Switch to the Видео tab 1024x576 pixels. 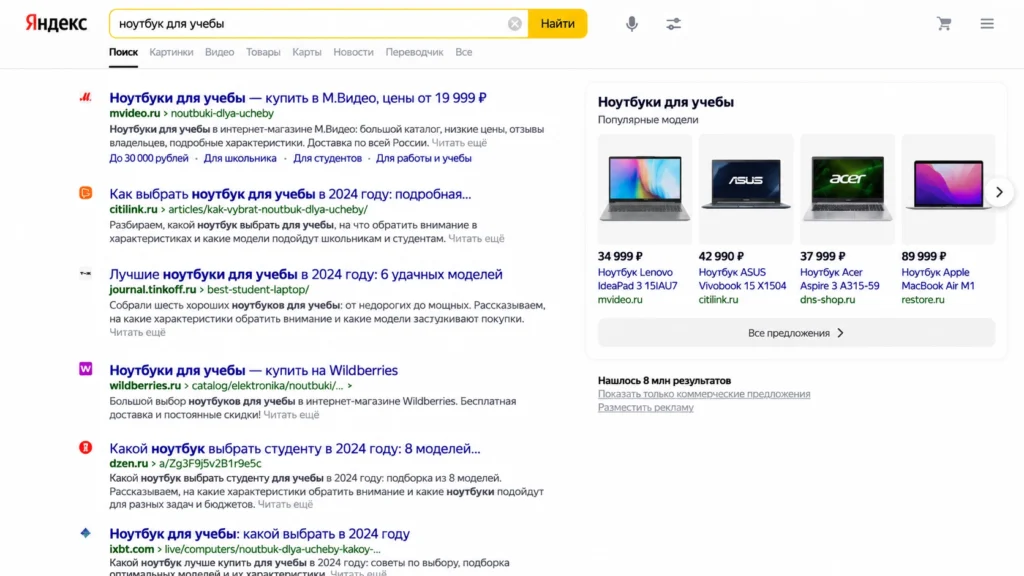tap(219, 52)
